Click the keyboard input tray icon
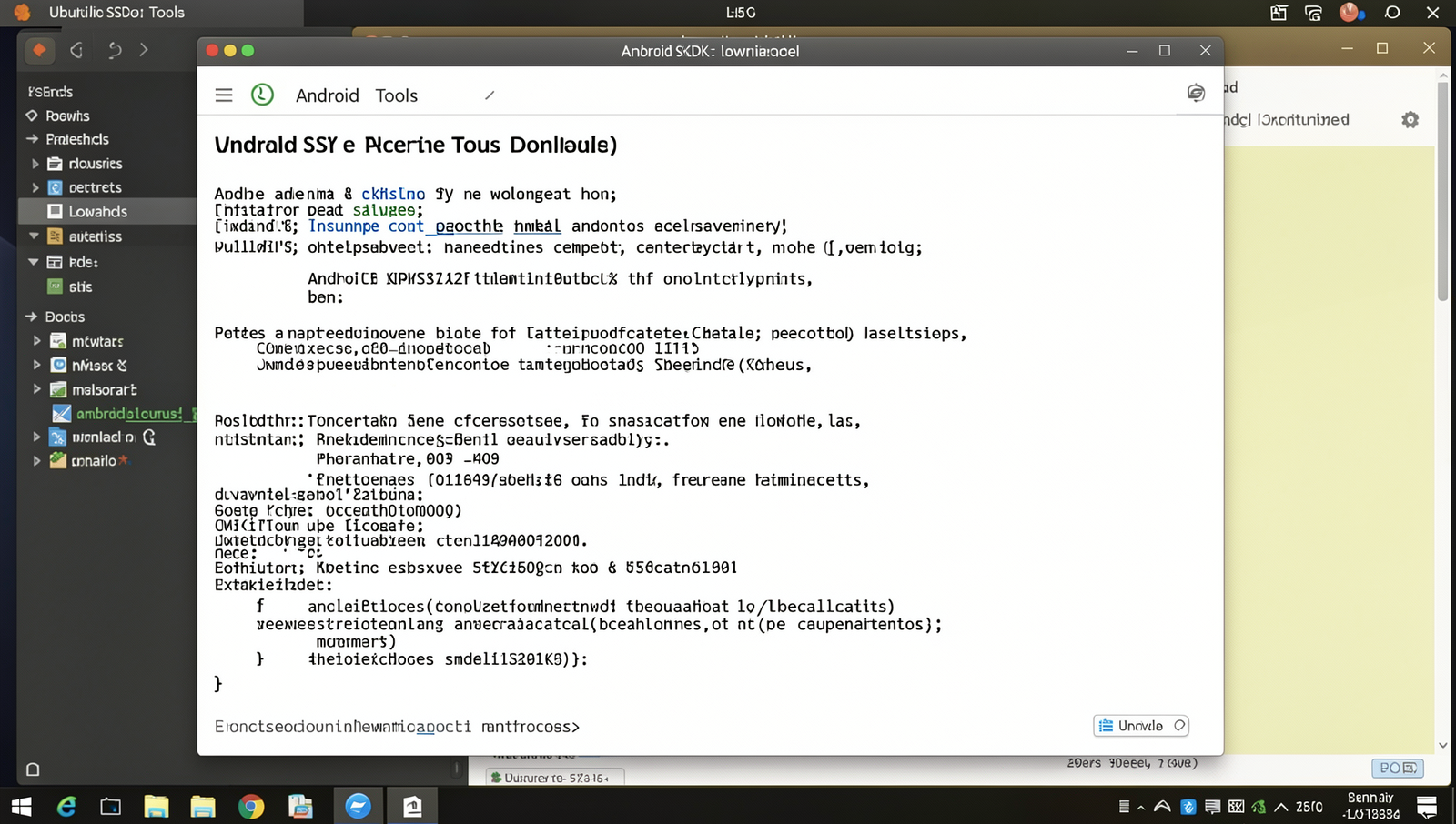The width and height of the screenshot is (1456, 824). tap(1236, 807)
